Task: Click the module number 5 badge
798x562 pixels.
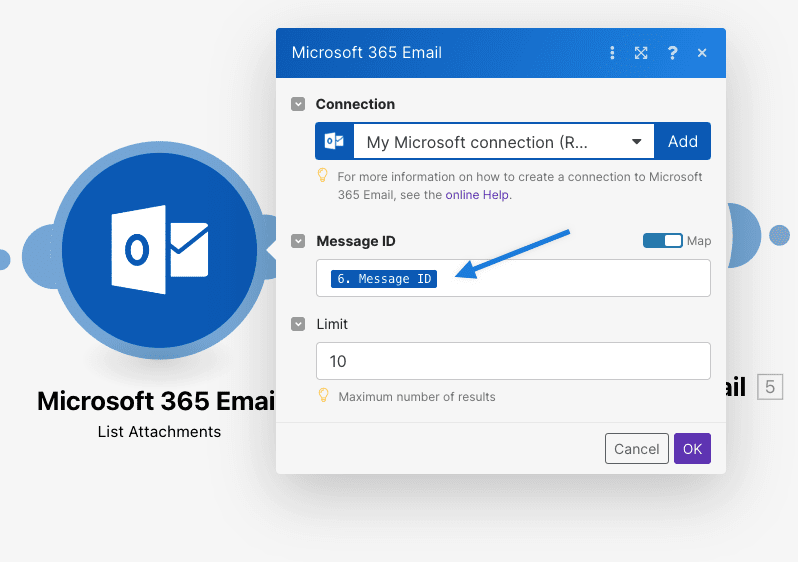Action: (x=770, y=387)
